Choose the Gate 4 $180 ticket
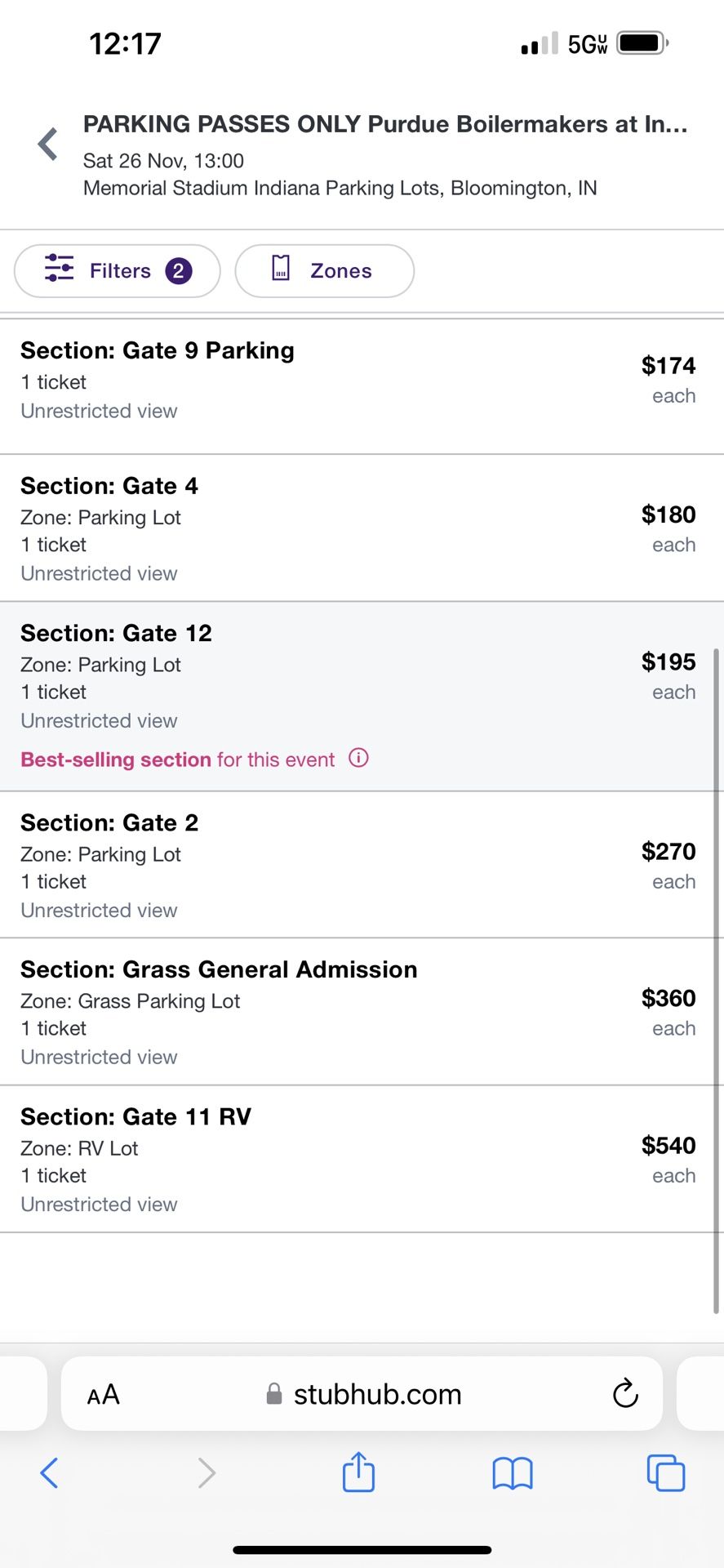The height and width of the screenshot is (1568, 724). 362,528
